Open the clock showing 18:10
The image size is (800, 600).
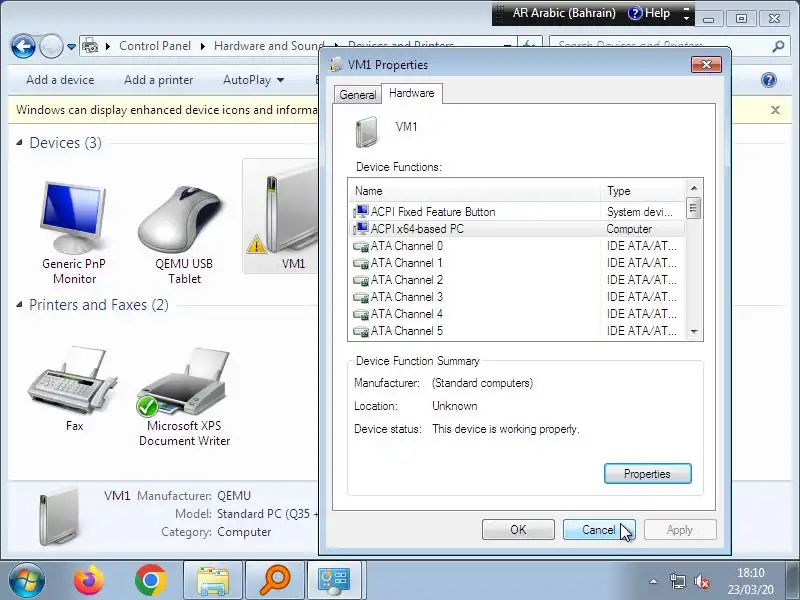click(x=751, y=581)
